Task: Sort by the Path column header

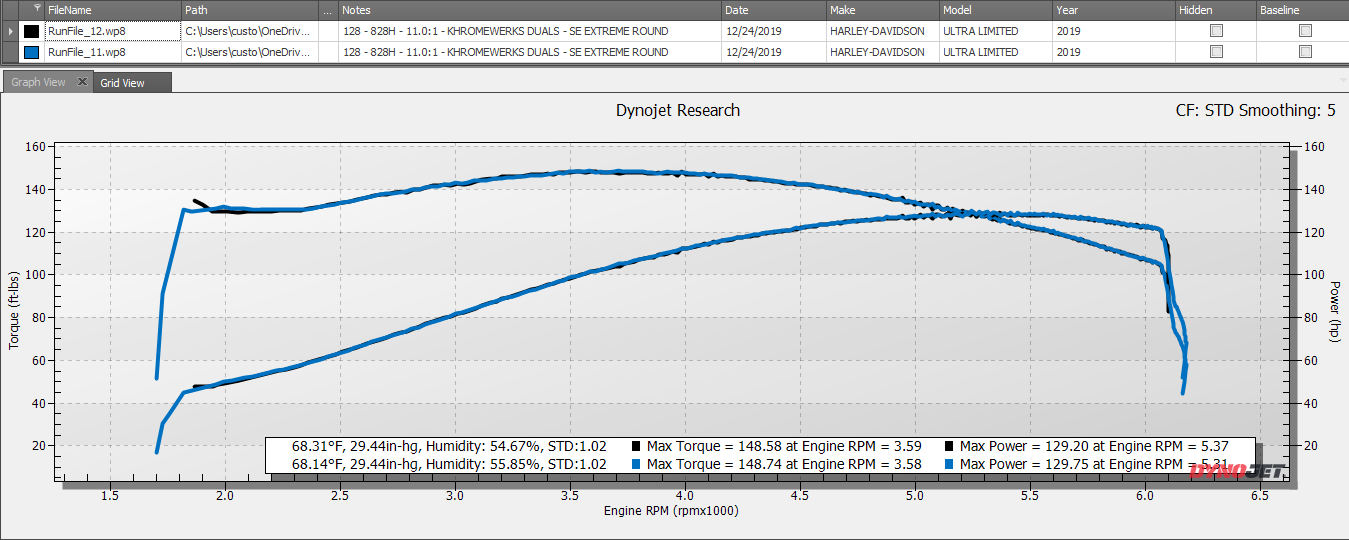Action: pyautogui.click(x=250, y=10)
